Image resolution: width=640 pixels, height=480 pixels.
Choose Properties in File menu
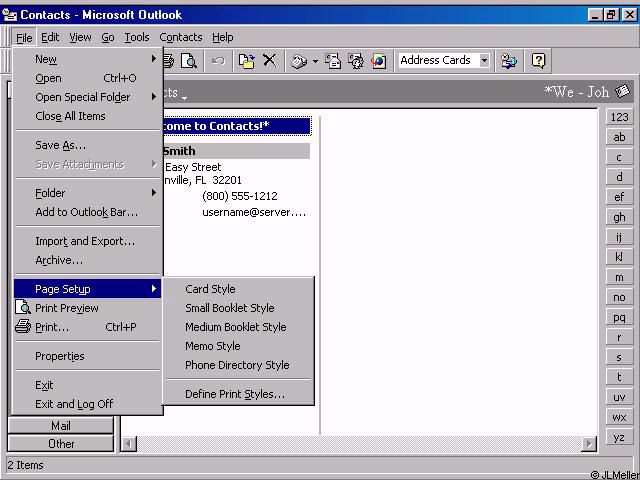[87, 356]
